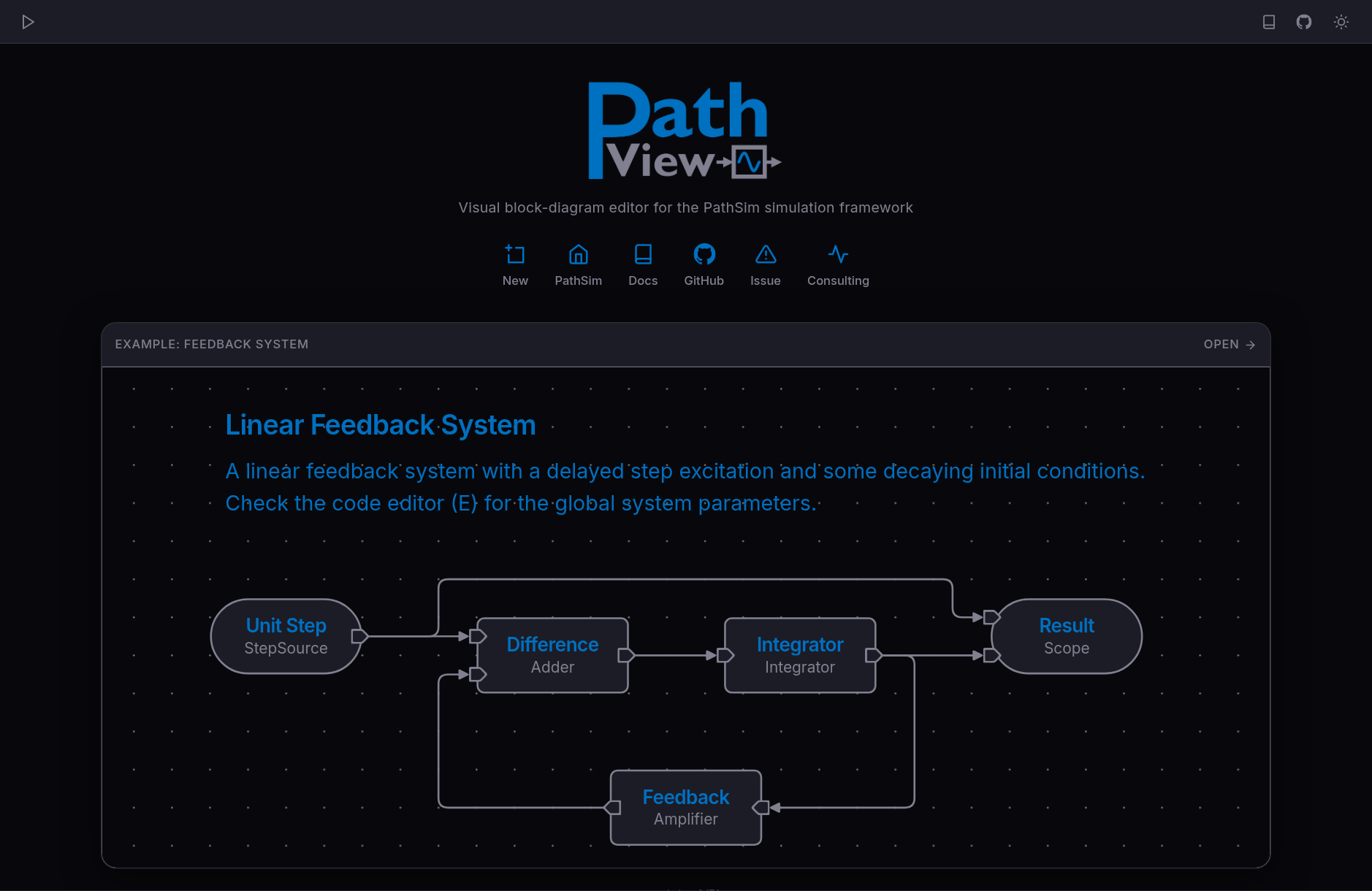Select the Result Scope block
Viewport: 1372px width, 891px height.
point(1067,636)
